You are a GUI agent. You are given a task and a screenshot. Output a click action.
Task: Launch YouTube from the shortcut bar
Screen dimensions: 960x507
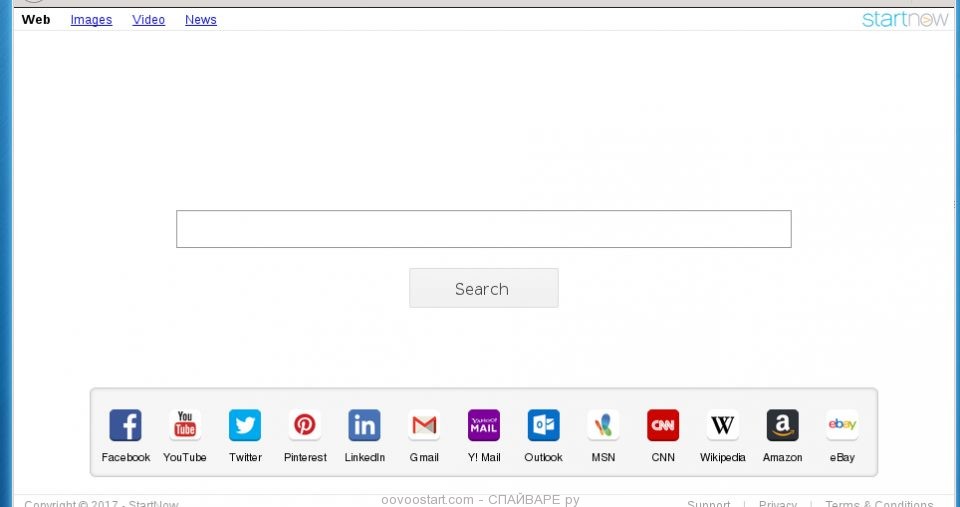click(185, 426)
